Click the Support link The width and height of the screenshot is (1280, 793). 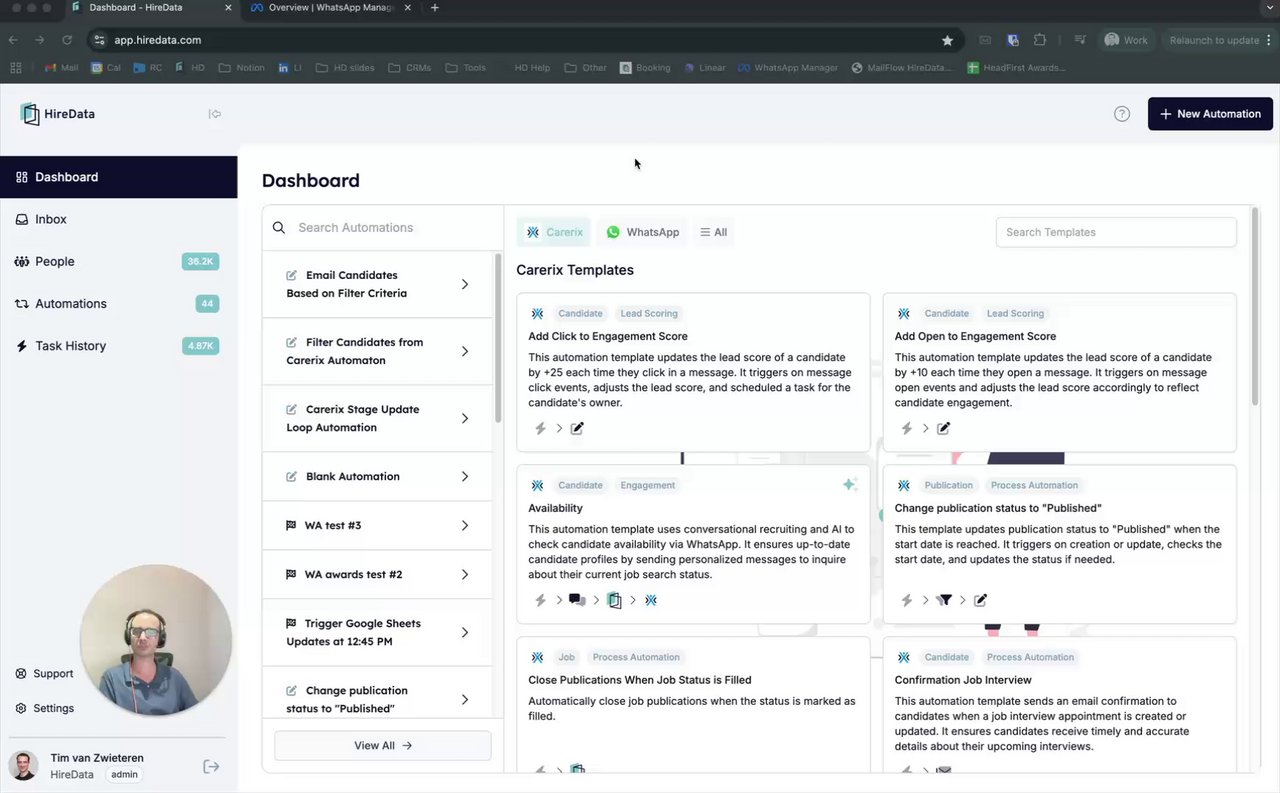point(45,673)
